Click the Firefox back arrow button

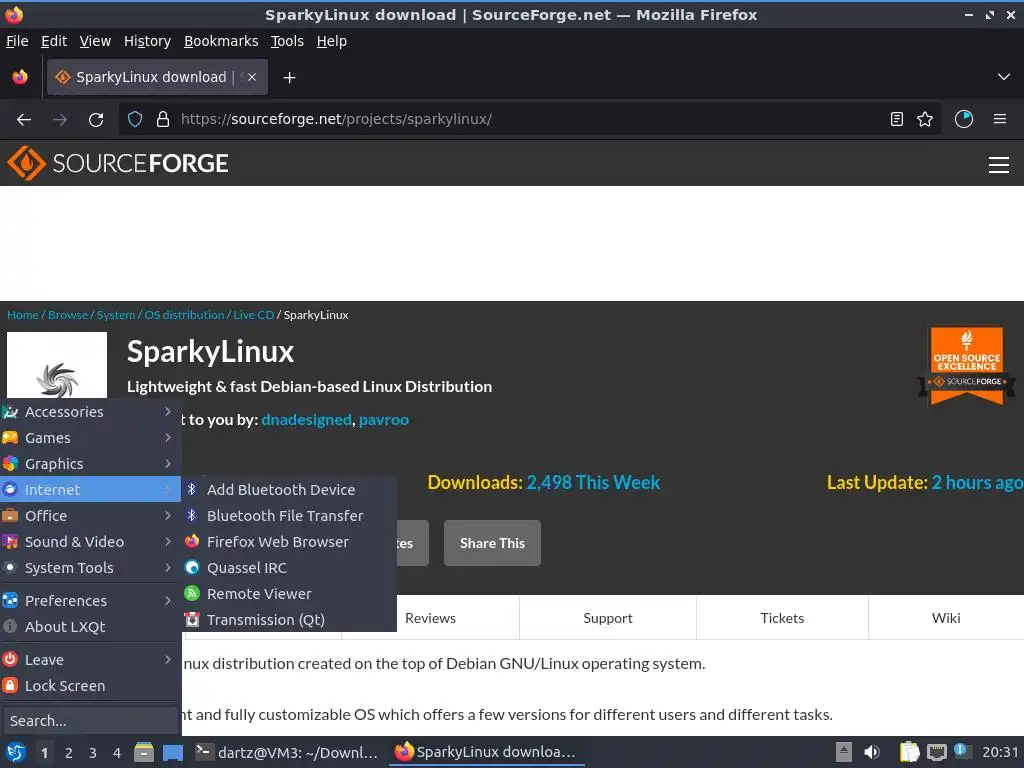point(24,120)
